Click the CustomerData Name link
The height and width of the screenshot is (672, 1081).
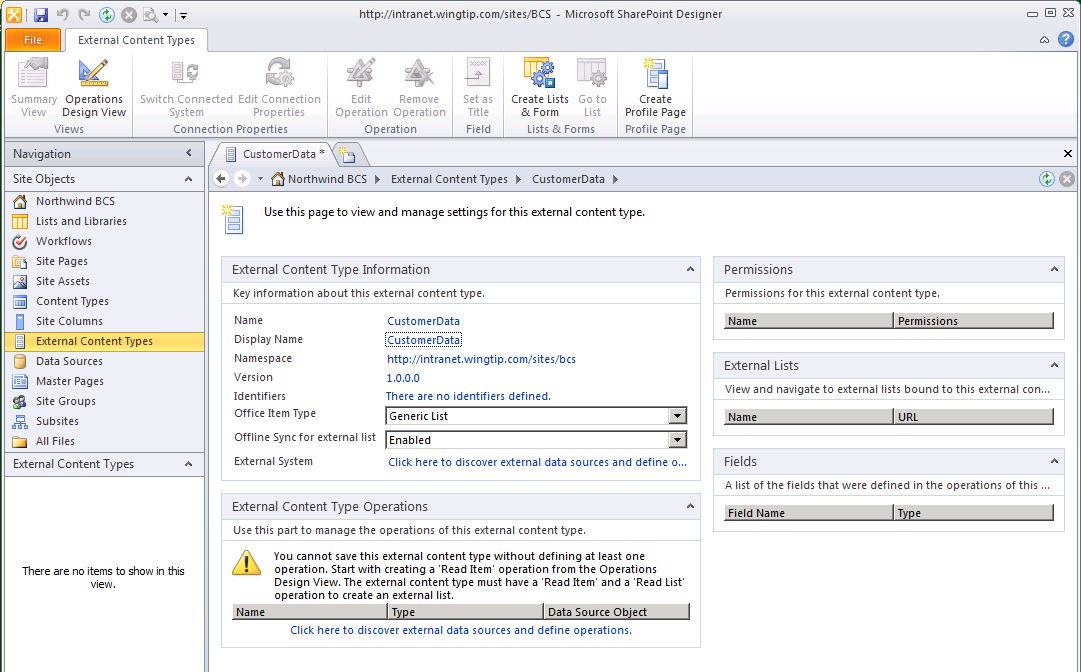click(x=423, y=320)
